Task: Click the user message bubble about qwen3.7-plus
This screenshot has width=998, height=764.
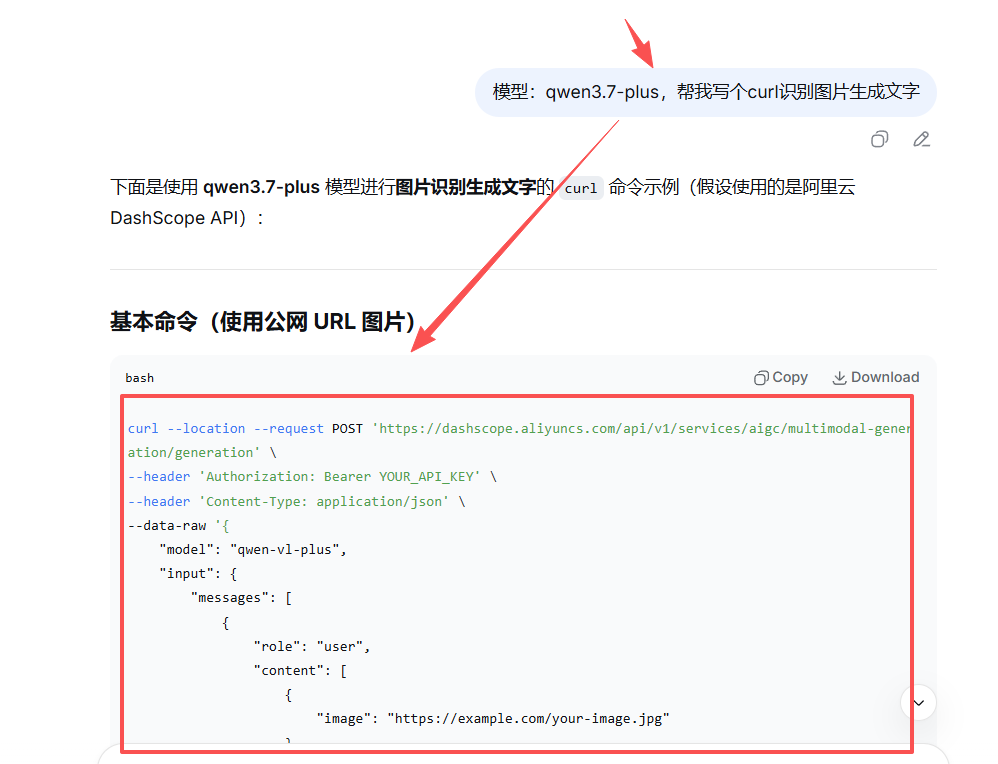Action: 706,92
